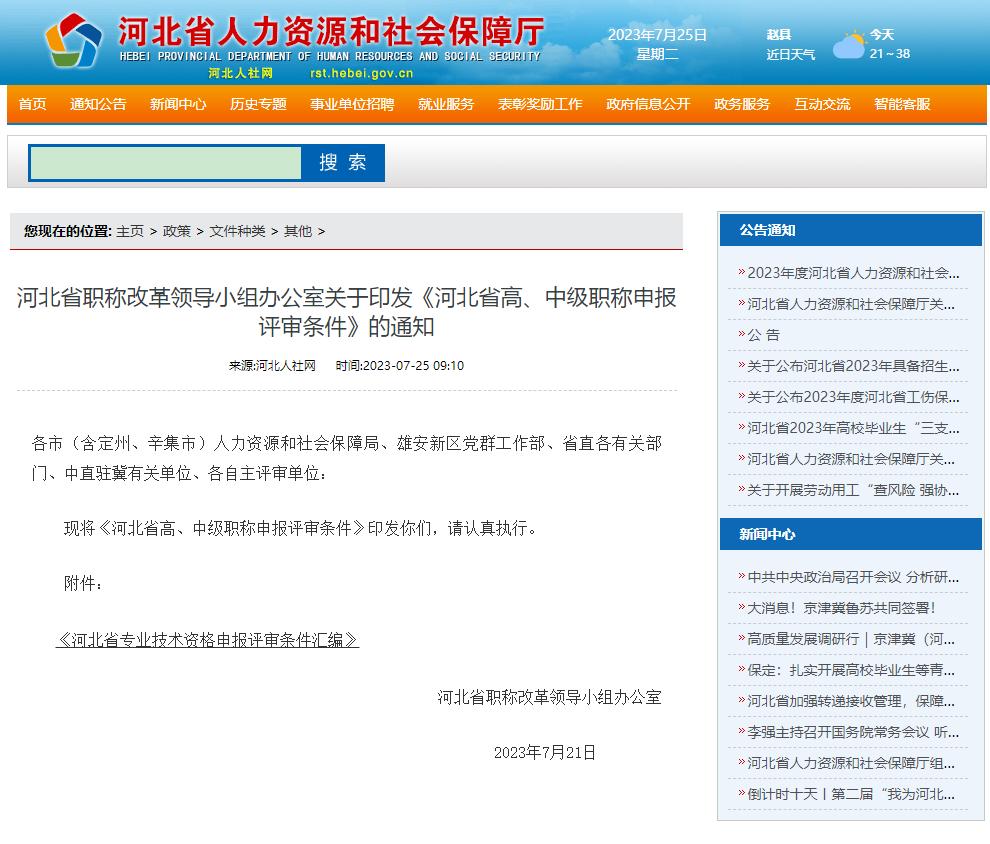Open 政府信息公开 navigation item
Screen dimensions: 990x844
pyautogui.click(x=648, y=104)
